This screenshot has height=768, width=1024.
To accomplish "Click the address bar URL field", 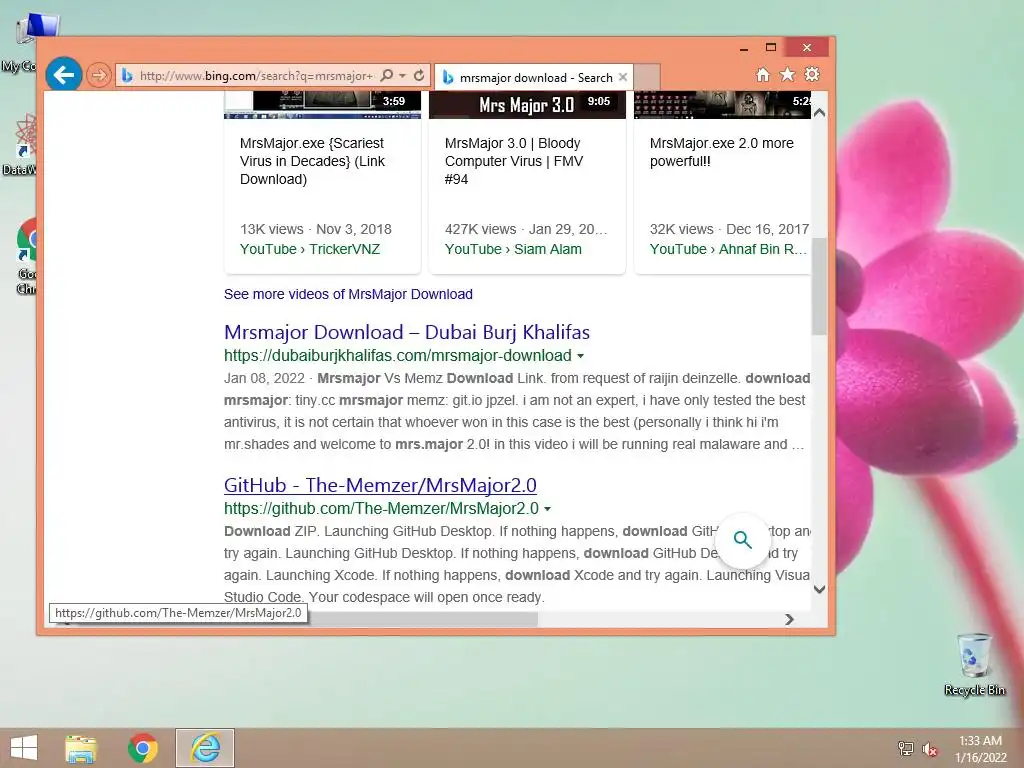I will [256, 76].
